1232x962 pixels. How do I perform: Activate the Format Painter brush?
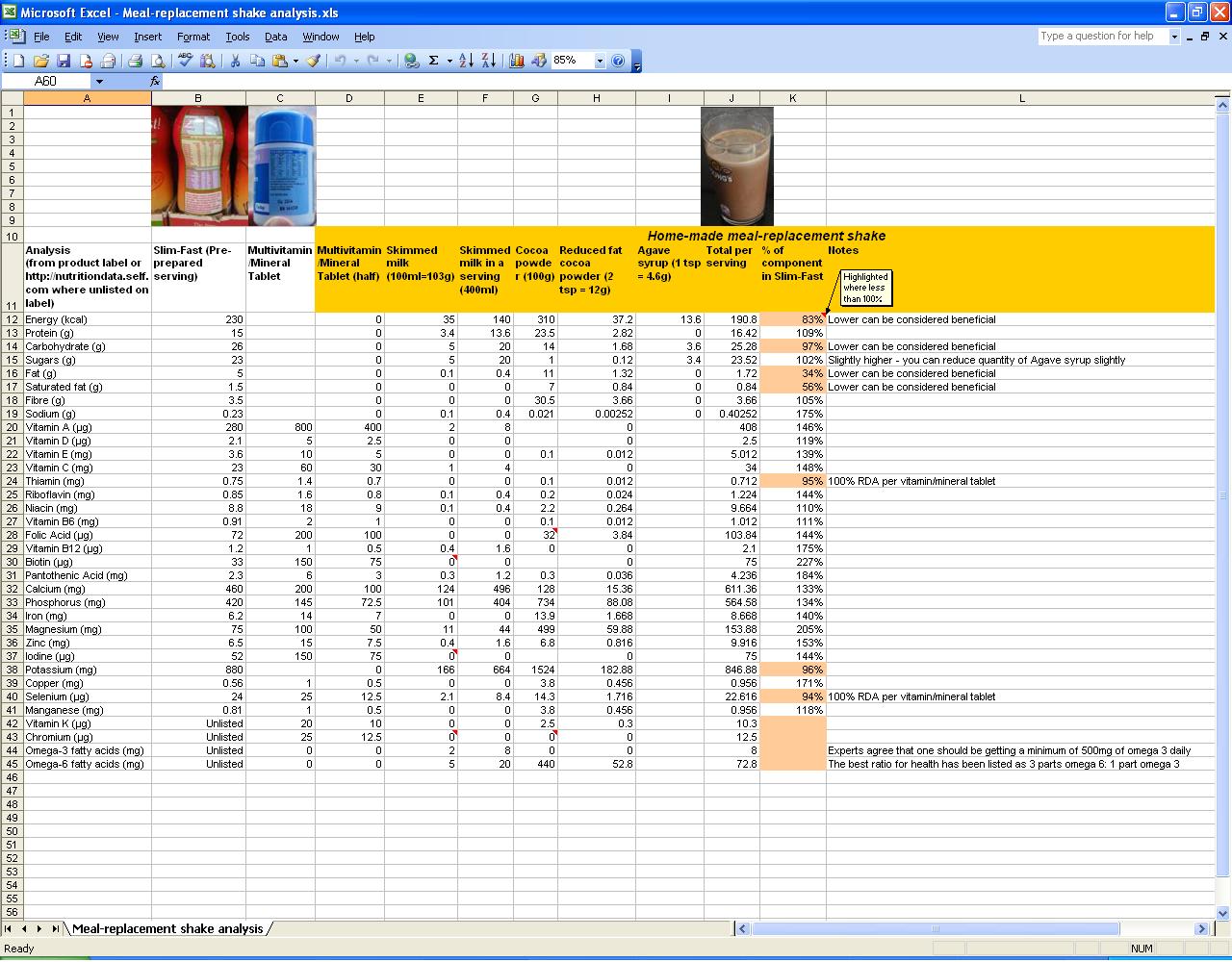tap(313, 61)
